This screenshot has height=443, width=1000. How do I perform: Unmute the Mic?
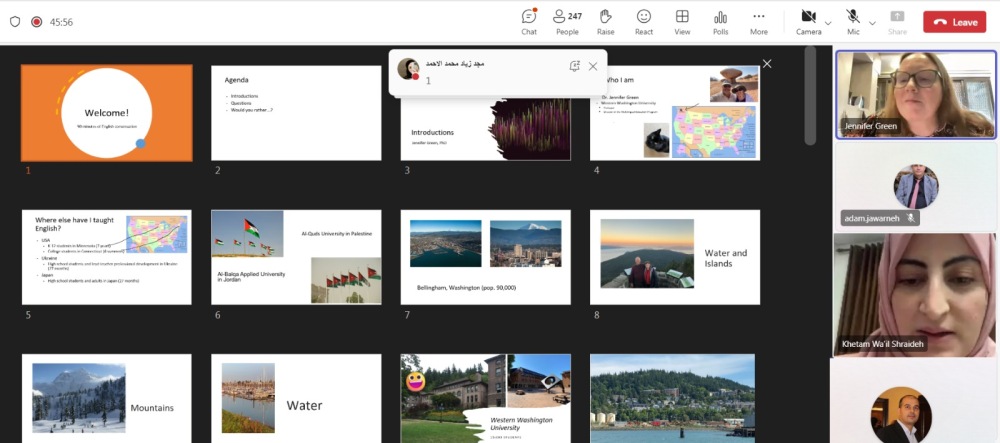[x=853, y=21]
